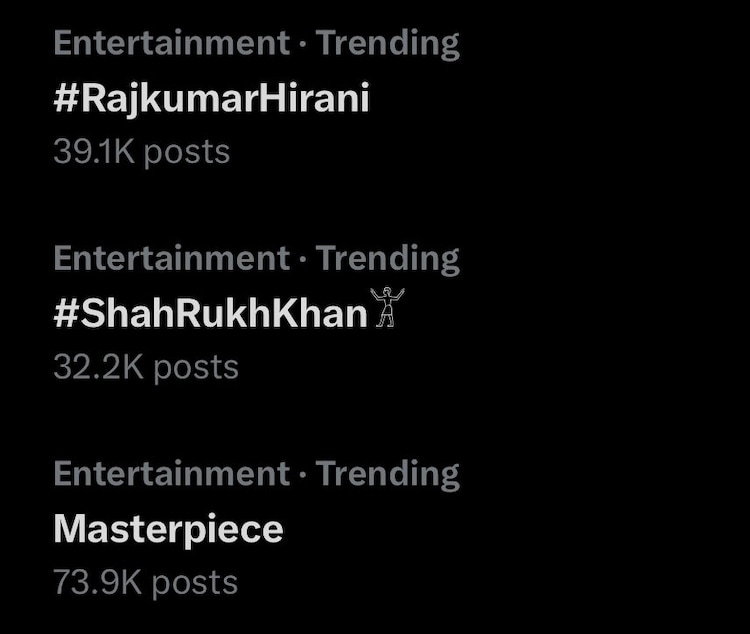This screenshot has width=750, height=634.
Task: Click the 73.9K figure under Masterpiece
Action: point(98,582)
